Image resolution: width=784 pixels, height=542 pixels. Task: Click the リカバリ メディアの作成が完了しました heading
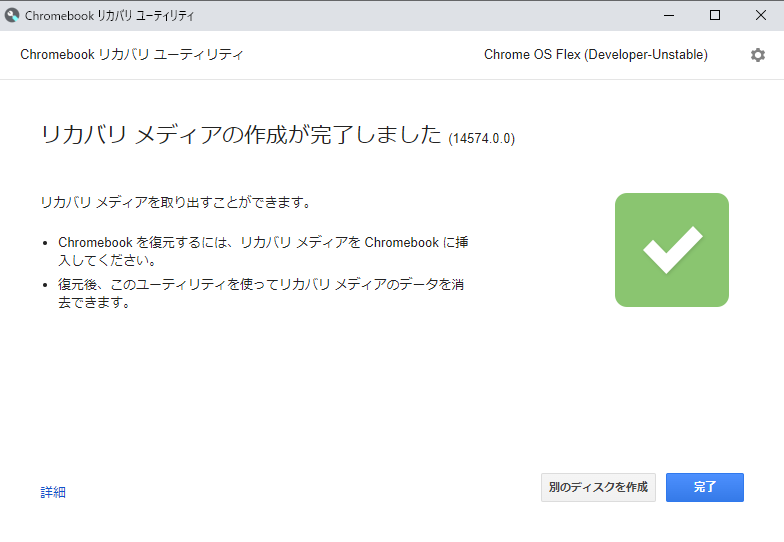[241, 134]
